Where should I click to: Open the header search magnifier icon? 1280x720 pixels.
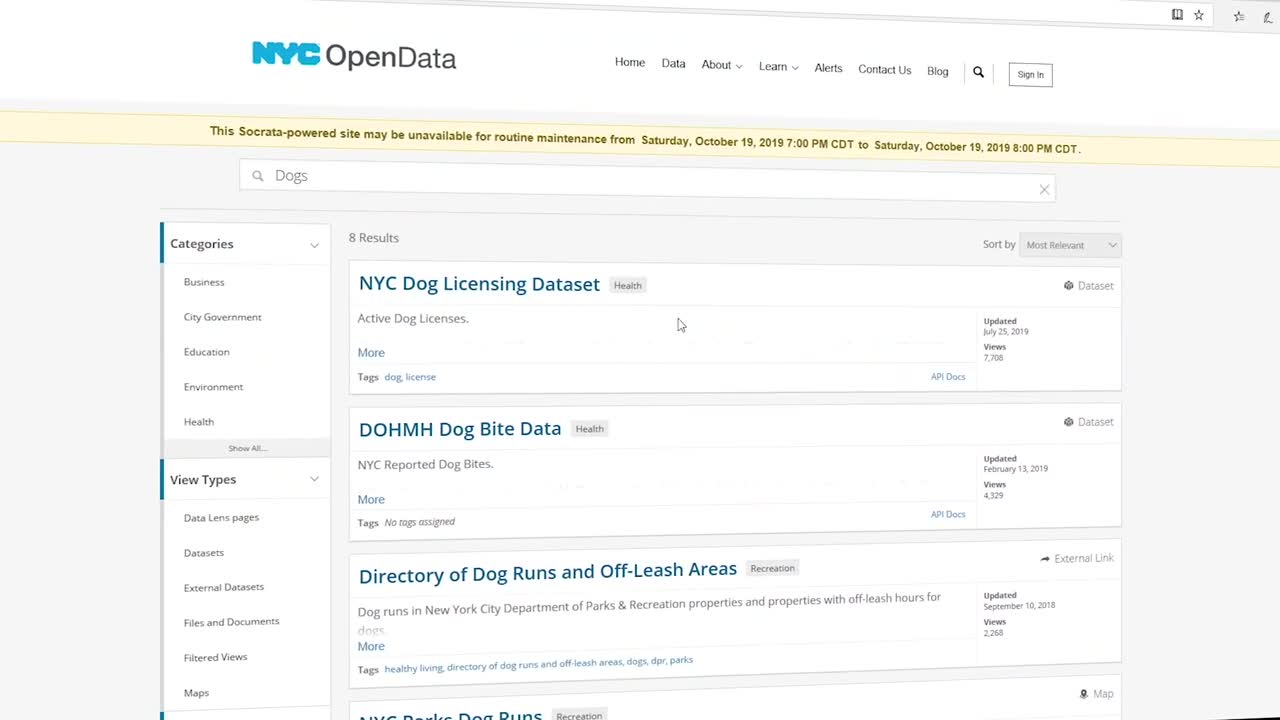978,72
